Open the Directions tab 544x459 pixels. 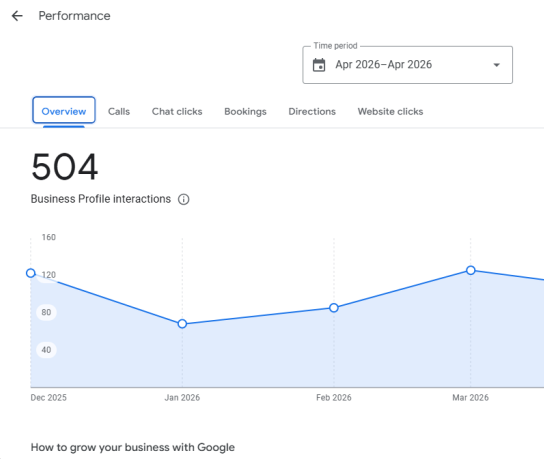pyautogui.click(x=312, y=111)
